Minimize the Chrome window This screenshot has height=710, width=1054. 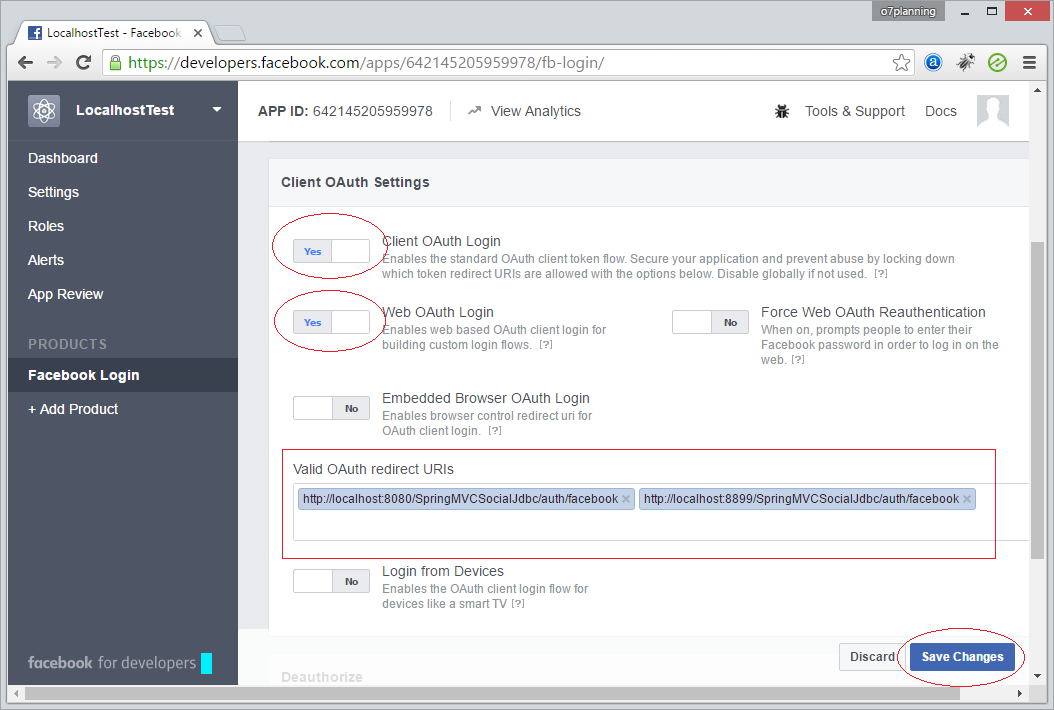coord(965,11)
